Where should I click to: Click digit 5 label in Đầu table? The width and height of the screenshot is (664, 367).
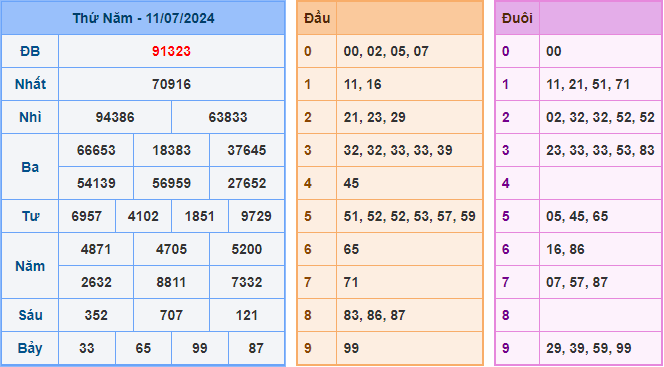(308, 216)
